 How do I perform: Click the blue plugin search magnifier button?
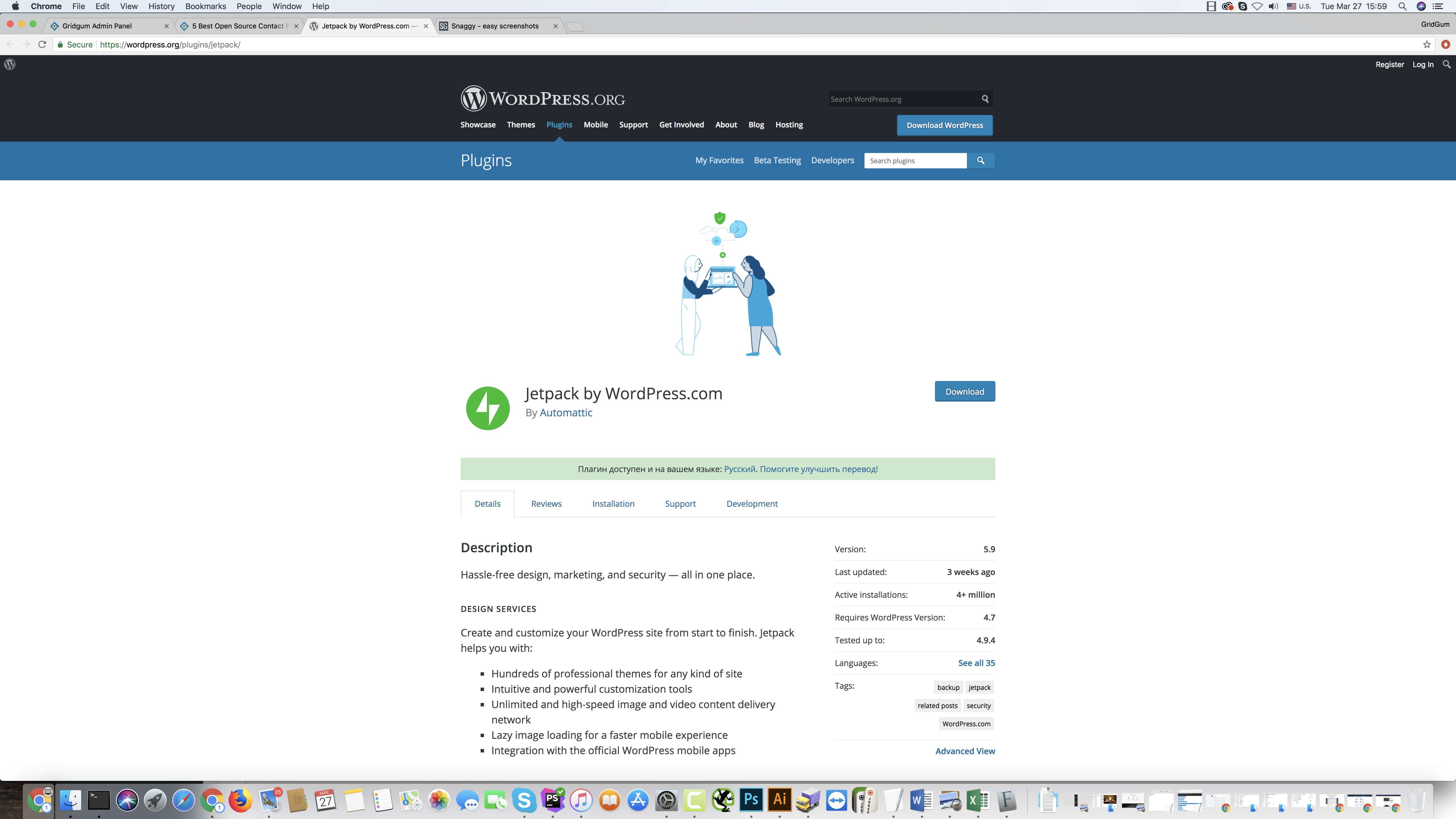pyautogui.click(x=981, y=160)
